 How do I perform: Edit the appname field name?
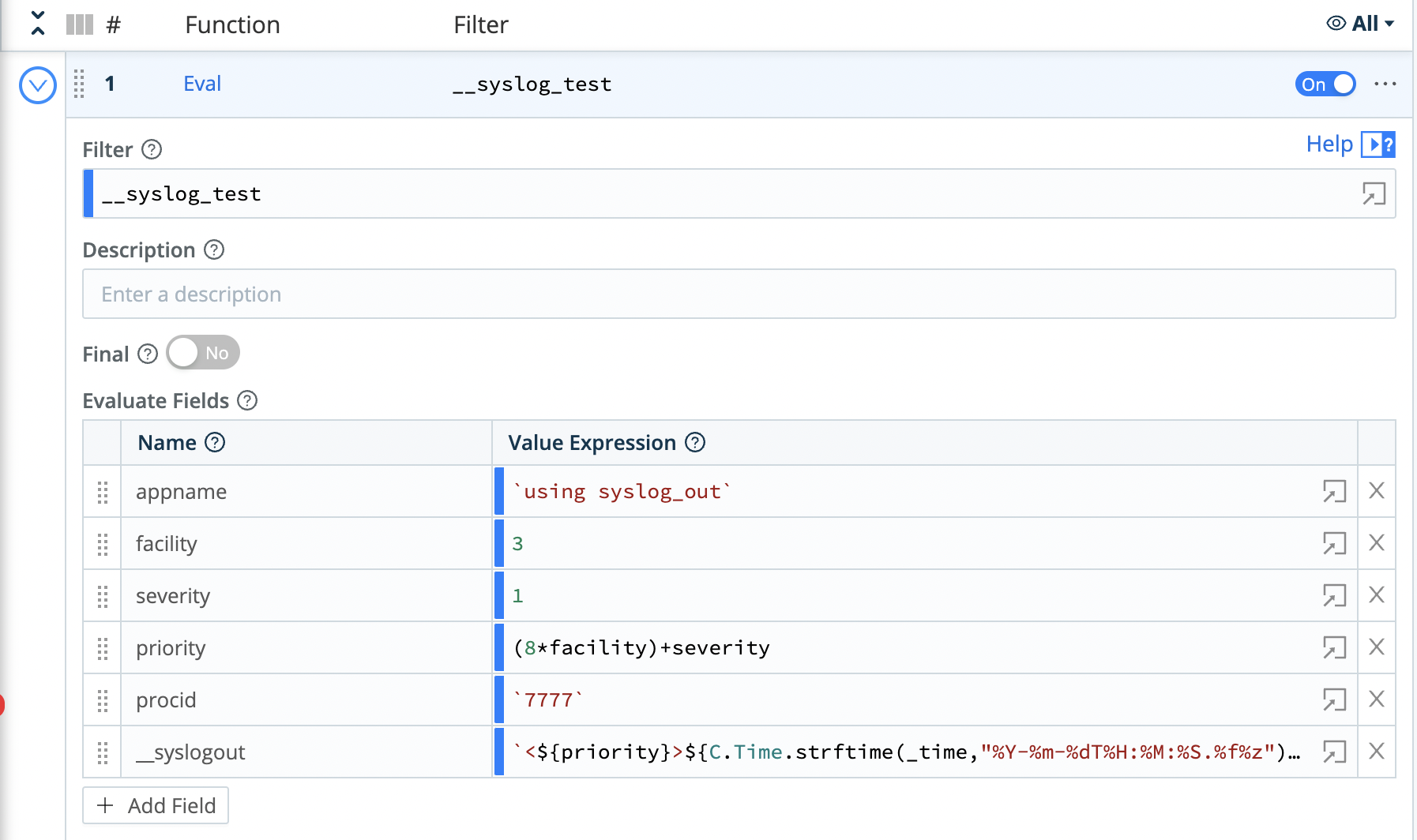[306, 491]
